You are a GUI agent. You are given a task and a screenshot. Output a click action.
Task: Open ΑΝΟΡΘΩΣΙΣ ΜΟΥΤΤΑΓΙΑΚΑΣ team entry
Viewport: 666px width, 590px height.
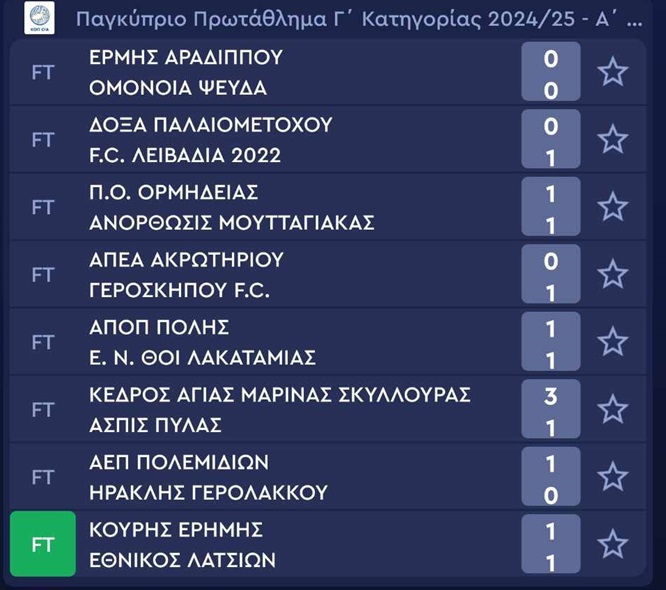[x=231, y=223]
